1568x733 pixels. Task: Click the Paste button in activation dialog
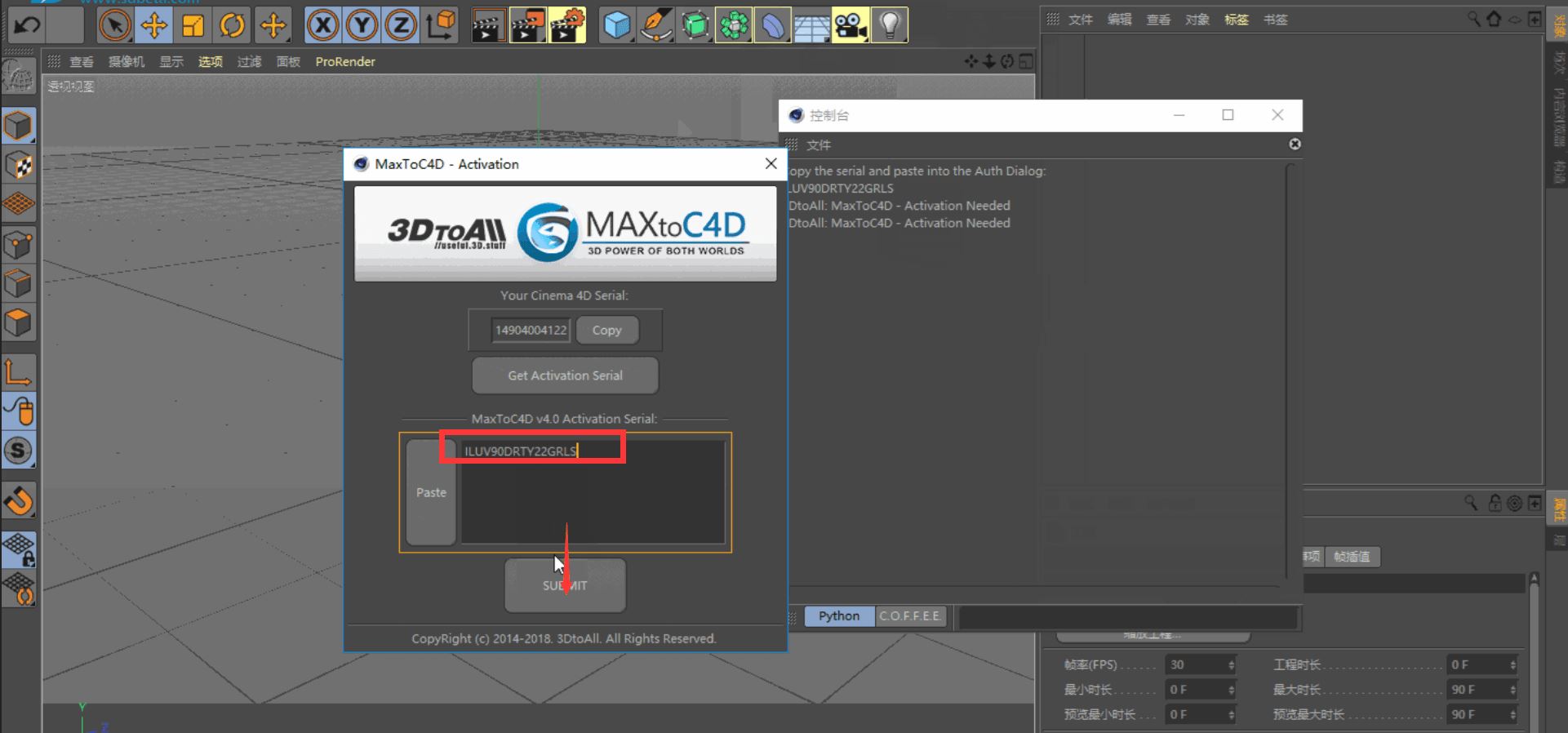click(431, 492)
